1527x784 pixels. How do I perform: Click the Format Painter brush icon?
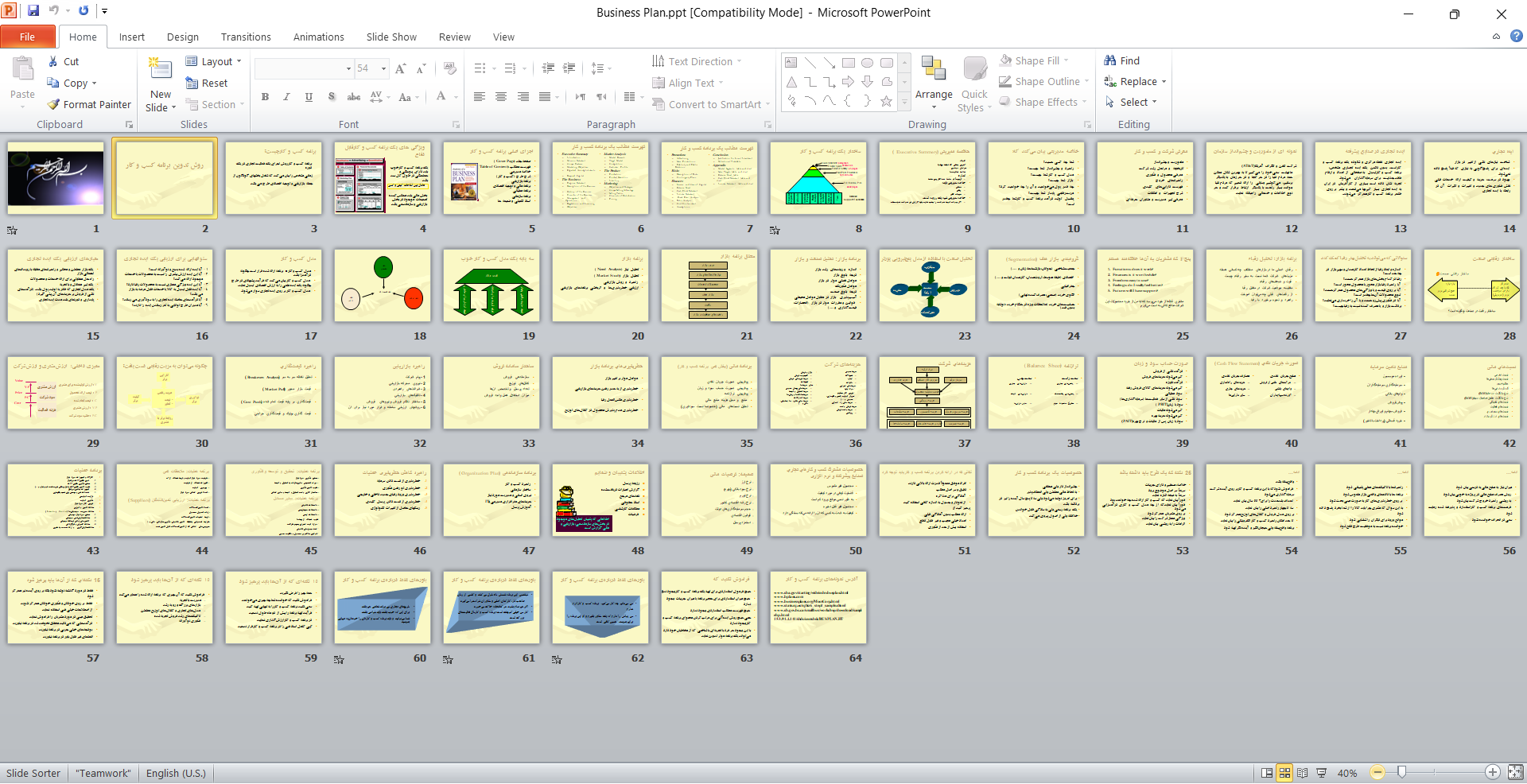53,104
